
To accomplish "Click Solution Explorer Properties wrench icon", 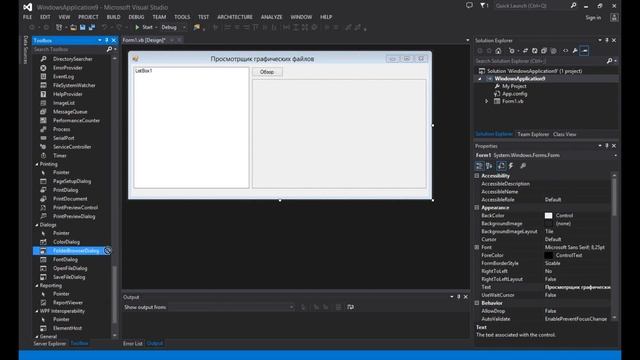I will click(x=575, y=51).
